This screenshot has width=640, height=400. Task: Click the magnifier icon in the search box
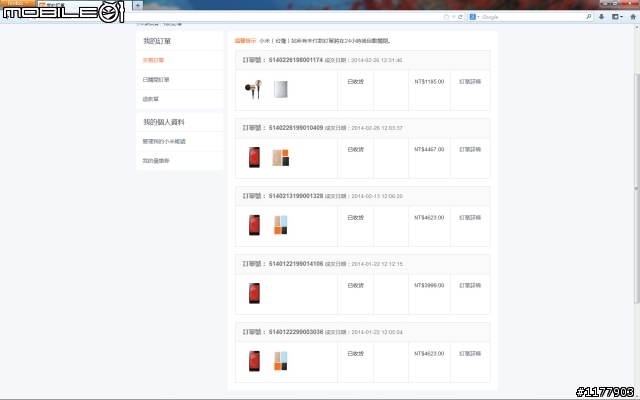point(588,17)
